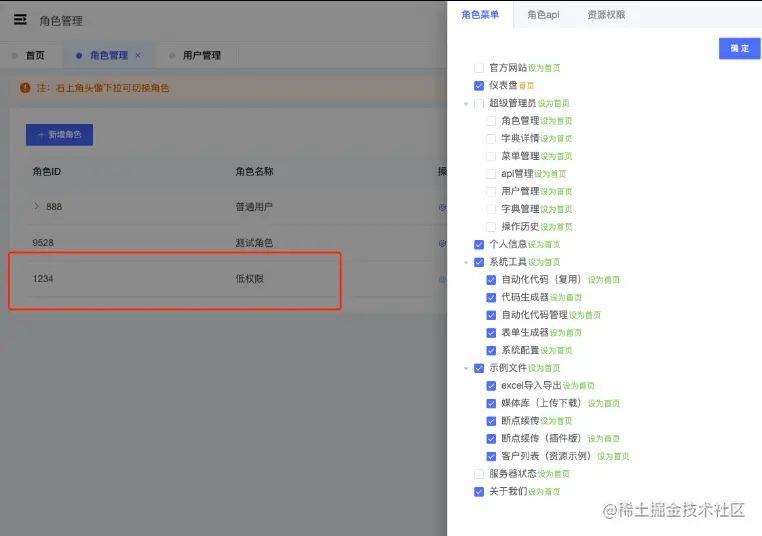Check the api管理 checkbox
The height and width of the screenshot is (536, 762).
[491, 174]
